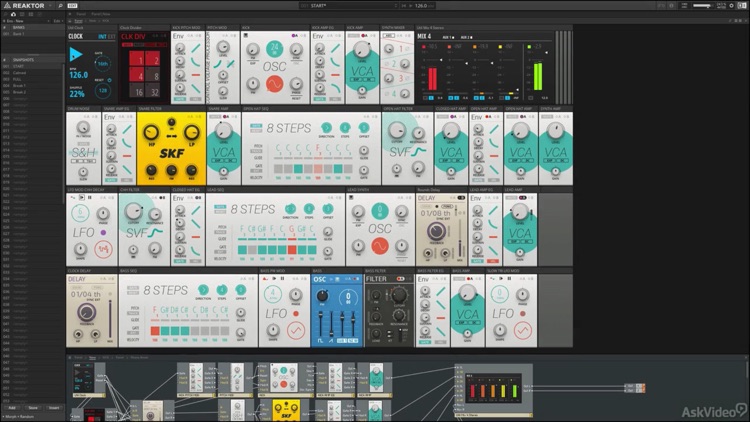Click the CLK DIV pad number 8

(153, 76)
